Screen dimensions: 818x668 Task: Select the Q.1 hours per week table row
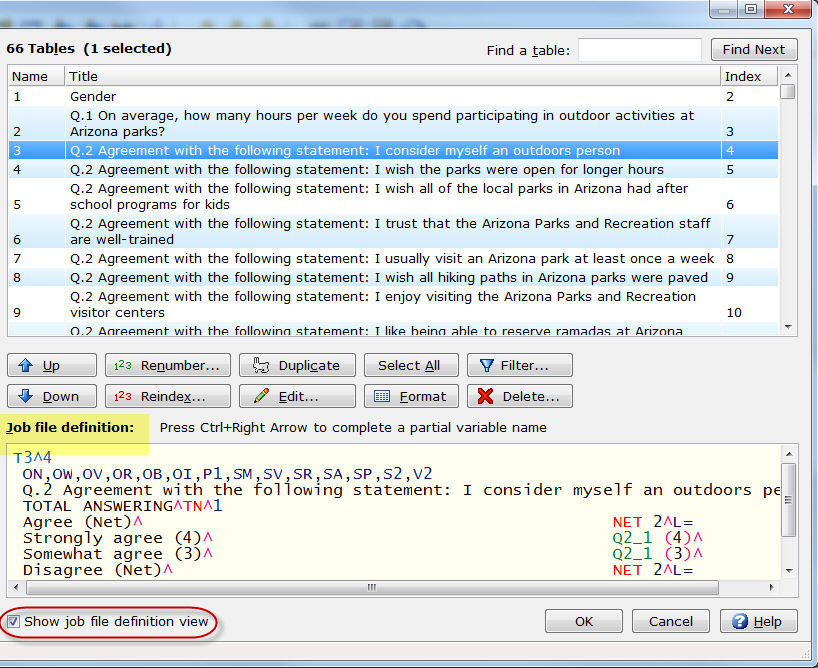click(x=393, y=123)
